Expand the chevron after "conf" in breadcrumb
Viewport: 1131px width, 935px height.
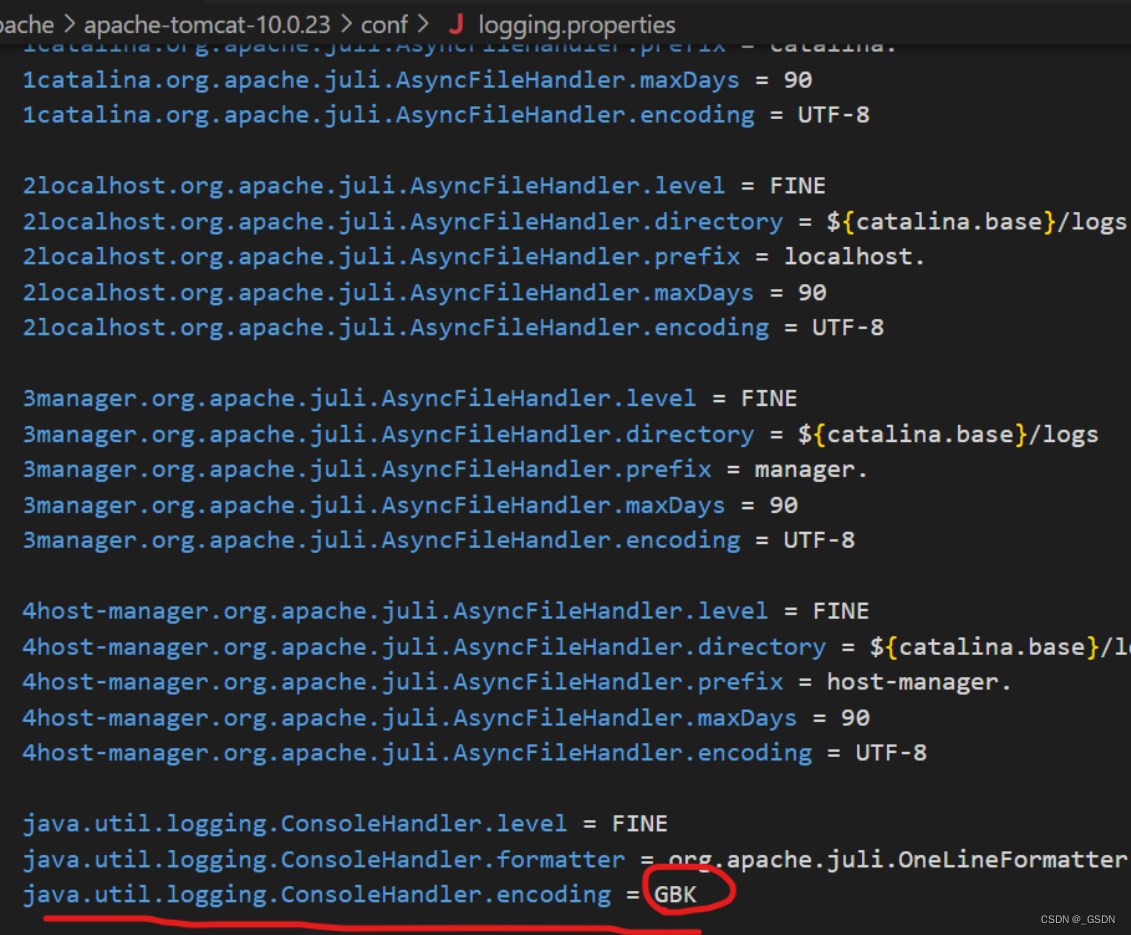pos(421,25)
